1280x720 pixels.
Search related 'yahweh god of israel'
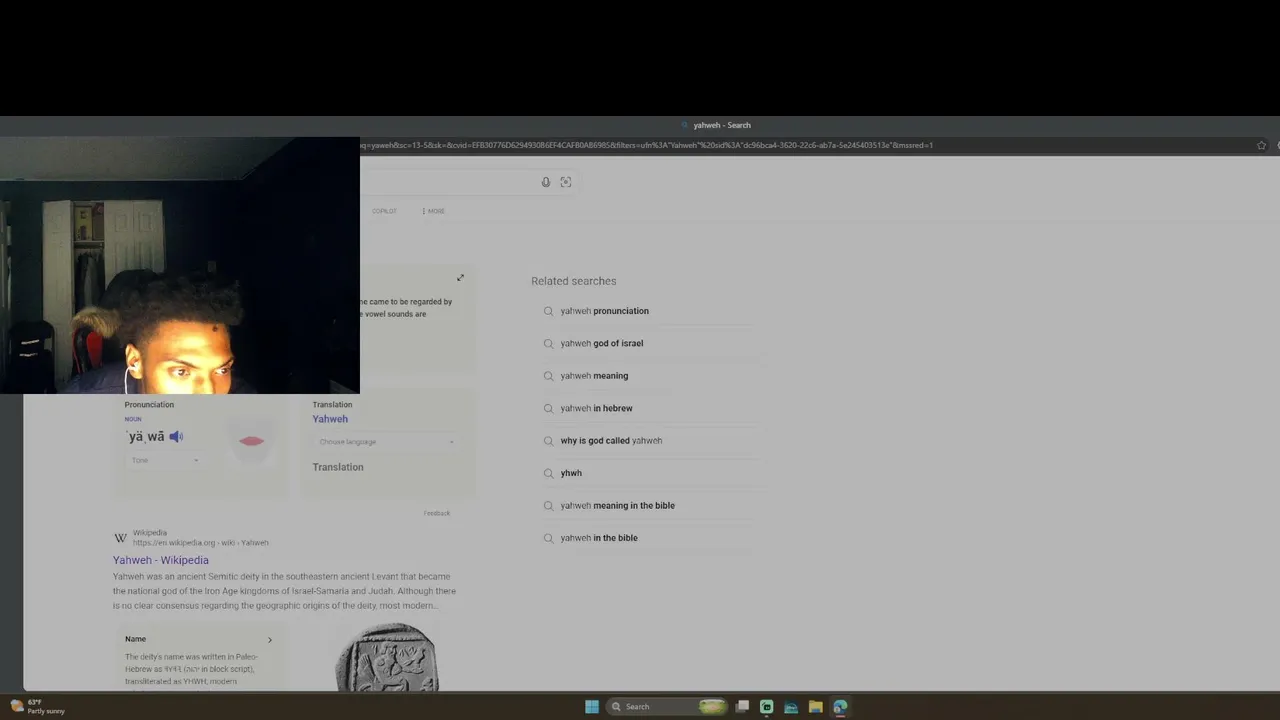click(x=602, y=343)
